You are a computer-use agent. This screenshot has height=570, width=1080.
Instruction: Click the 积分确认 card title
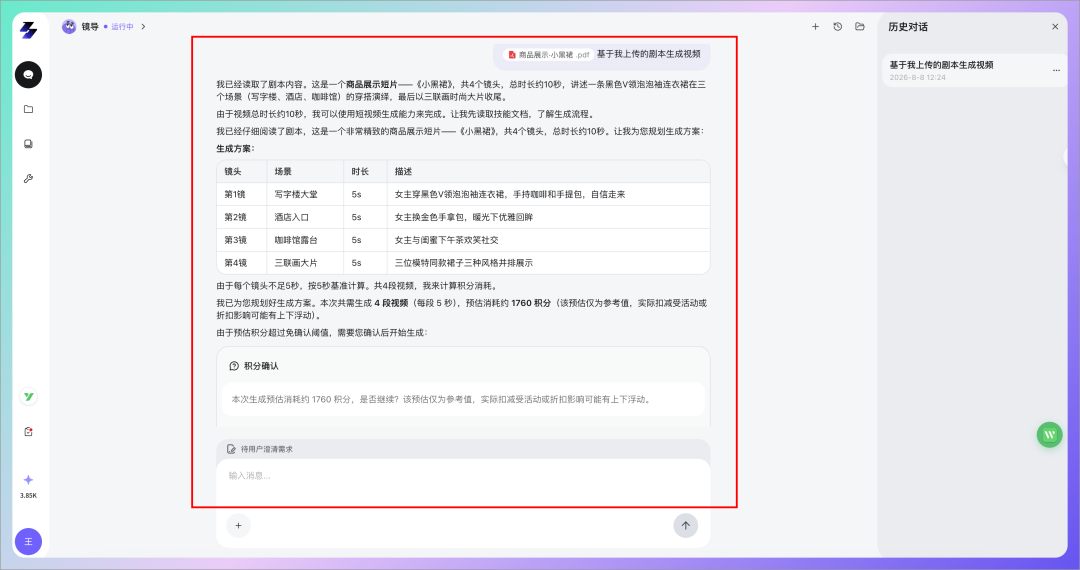(x=261, y=366)
